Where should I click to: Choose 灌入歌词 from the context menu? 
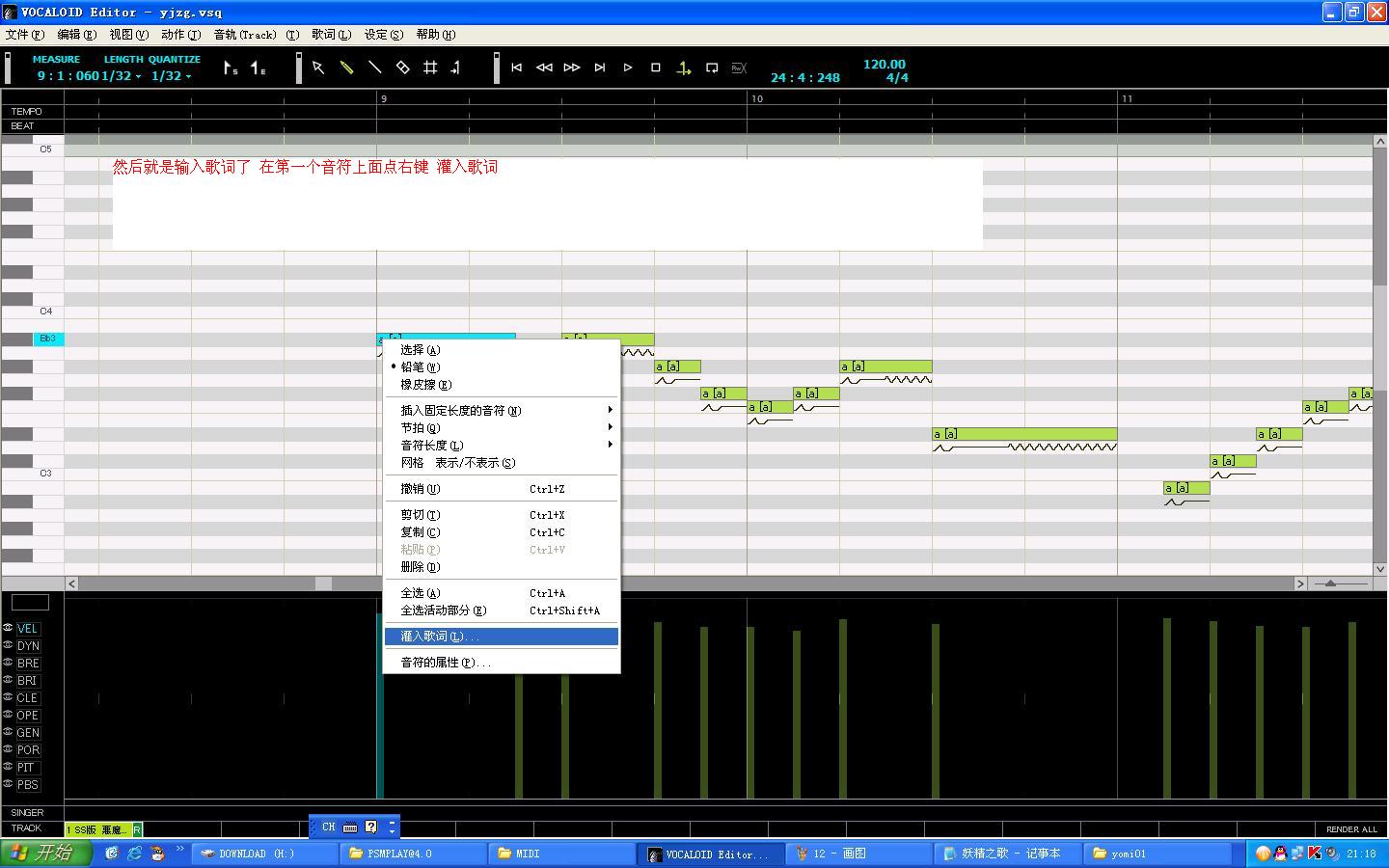pyautogui.click(x=502, y=637)
